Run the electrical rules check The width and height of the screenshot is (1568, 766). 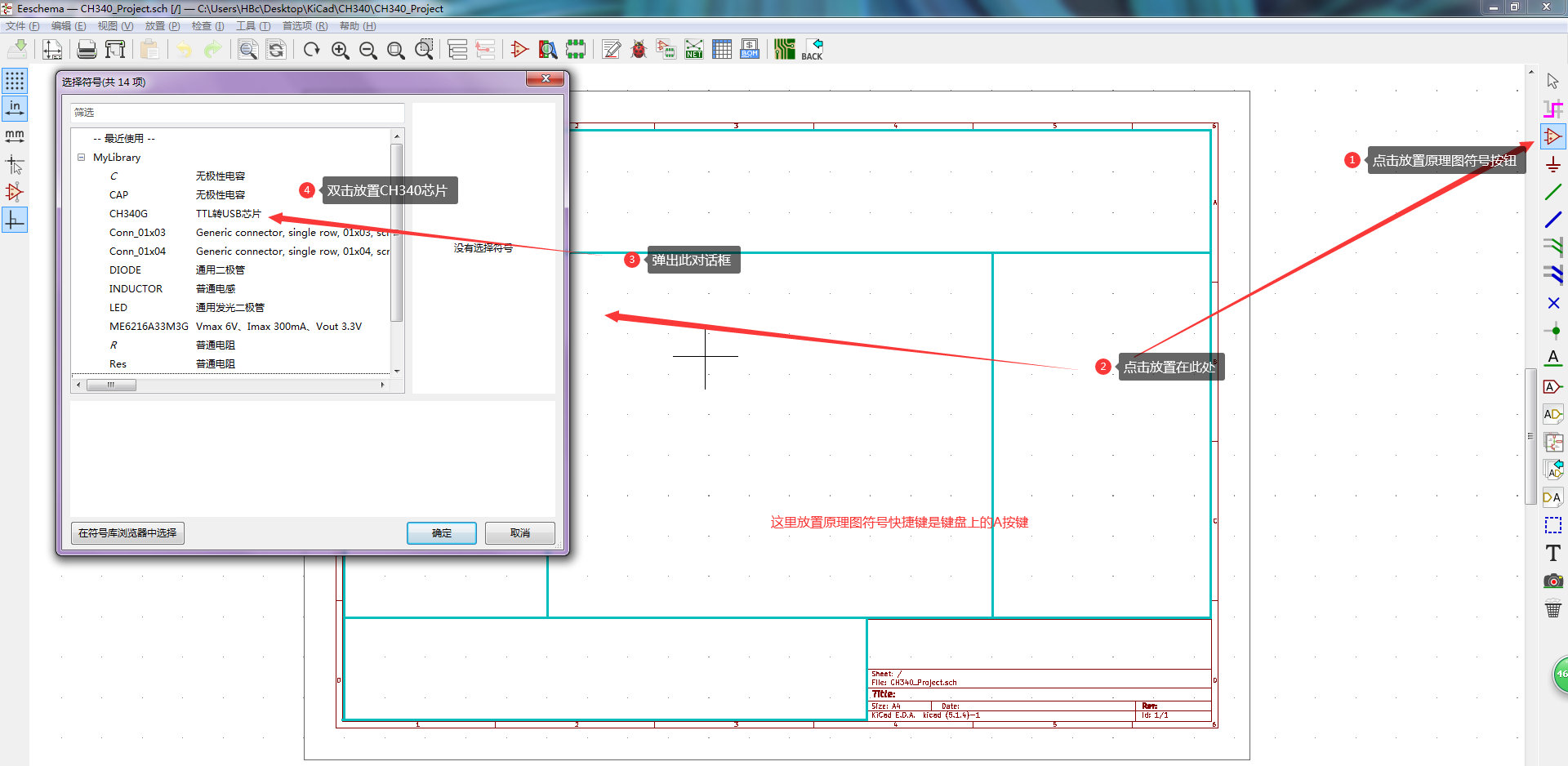[639, 49]
